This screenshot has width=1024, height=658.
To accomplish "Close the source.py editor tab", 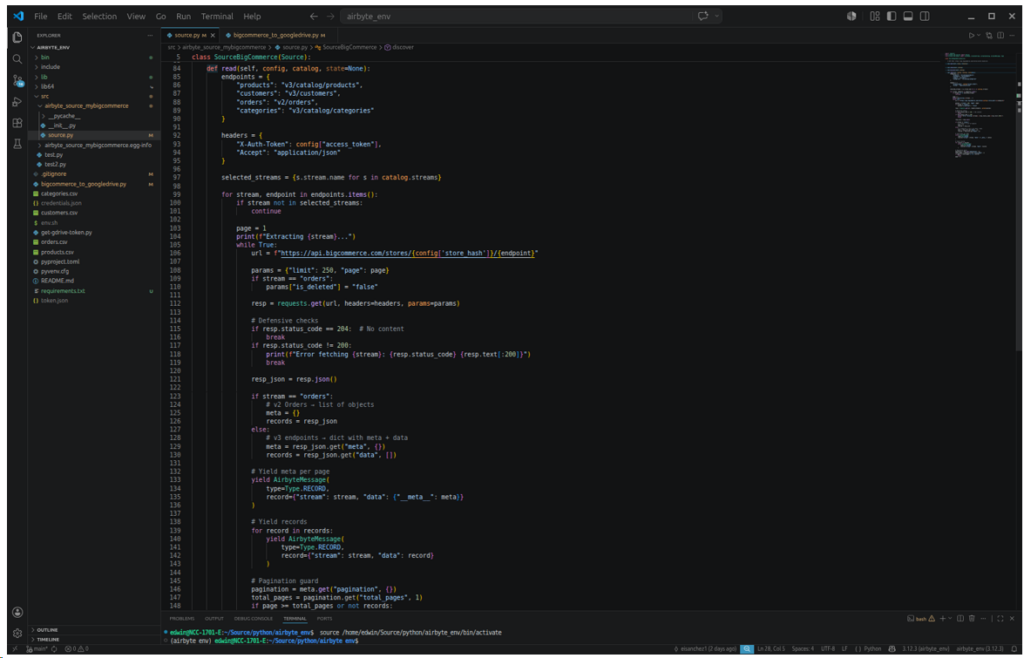I will click(x=213, y=35).
